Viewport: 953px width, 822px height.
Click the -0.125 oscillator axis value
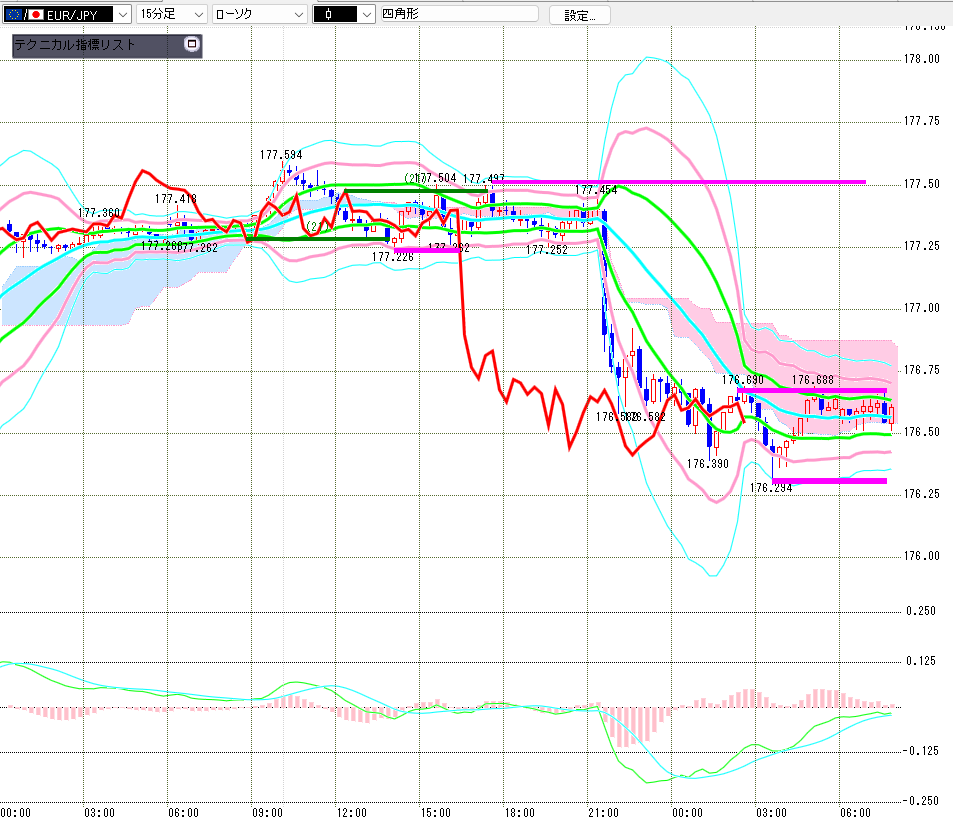[x=919, y=751]
